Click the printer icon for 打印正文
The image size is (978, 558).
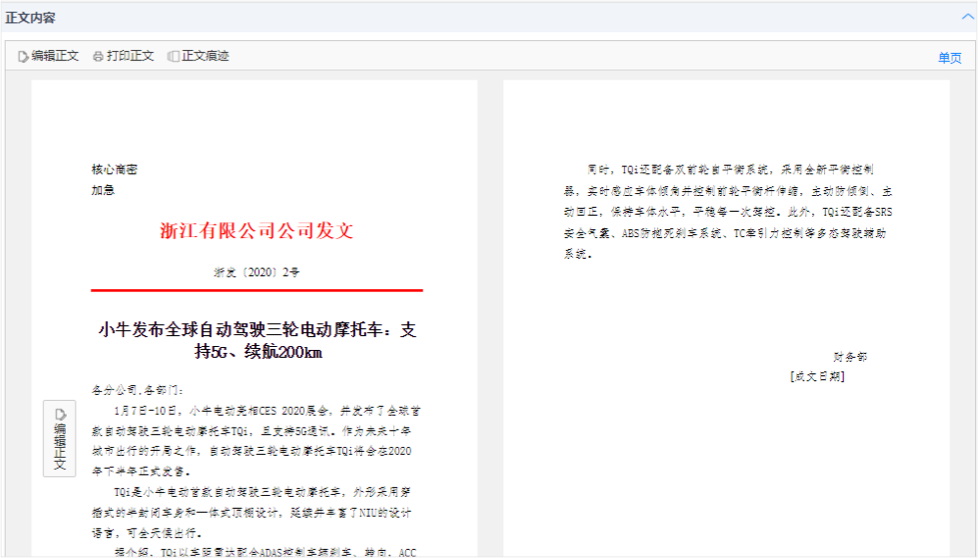(98, 57)
